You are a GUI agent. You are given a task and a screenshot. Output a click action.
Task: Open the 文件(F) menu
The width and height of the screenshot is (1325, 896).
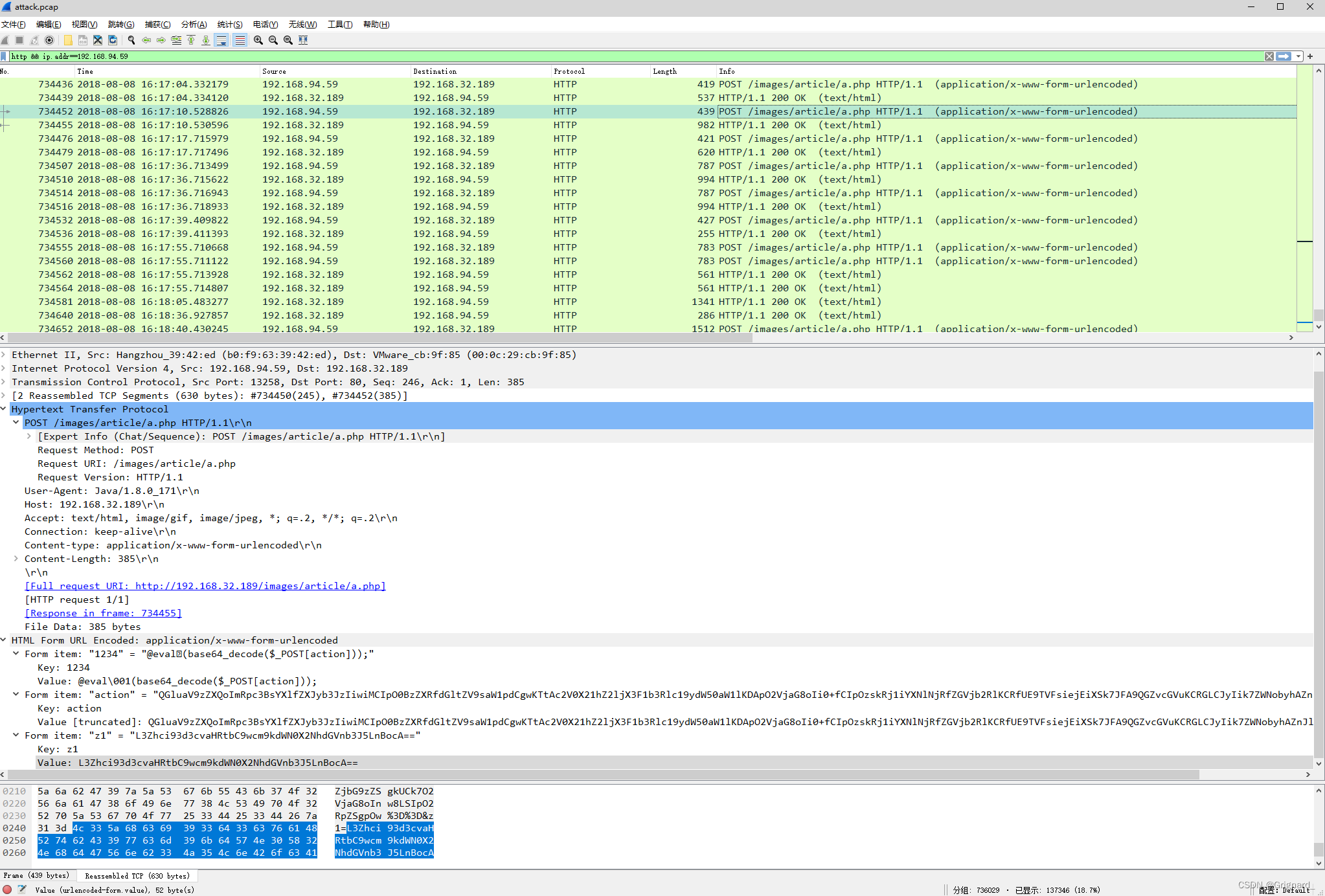coord(14,25)
